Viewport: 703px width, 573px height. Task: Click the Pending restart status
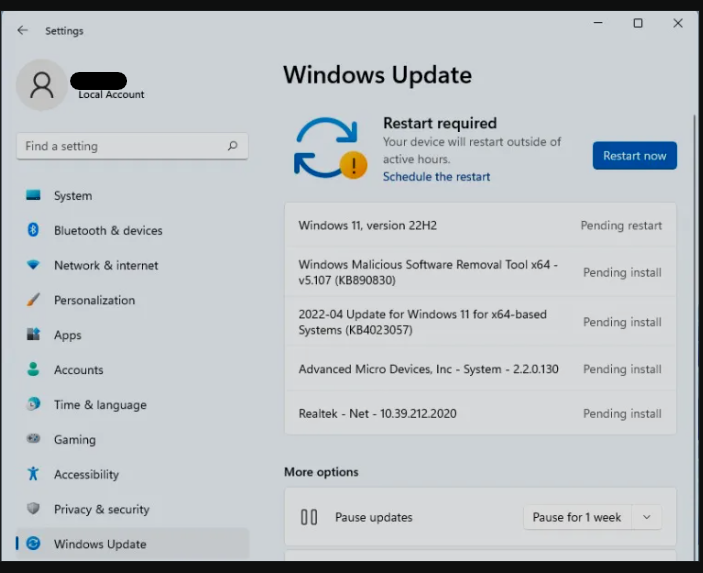(x=621, y=225)
